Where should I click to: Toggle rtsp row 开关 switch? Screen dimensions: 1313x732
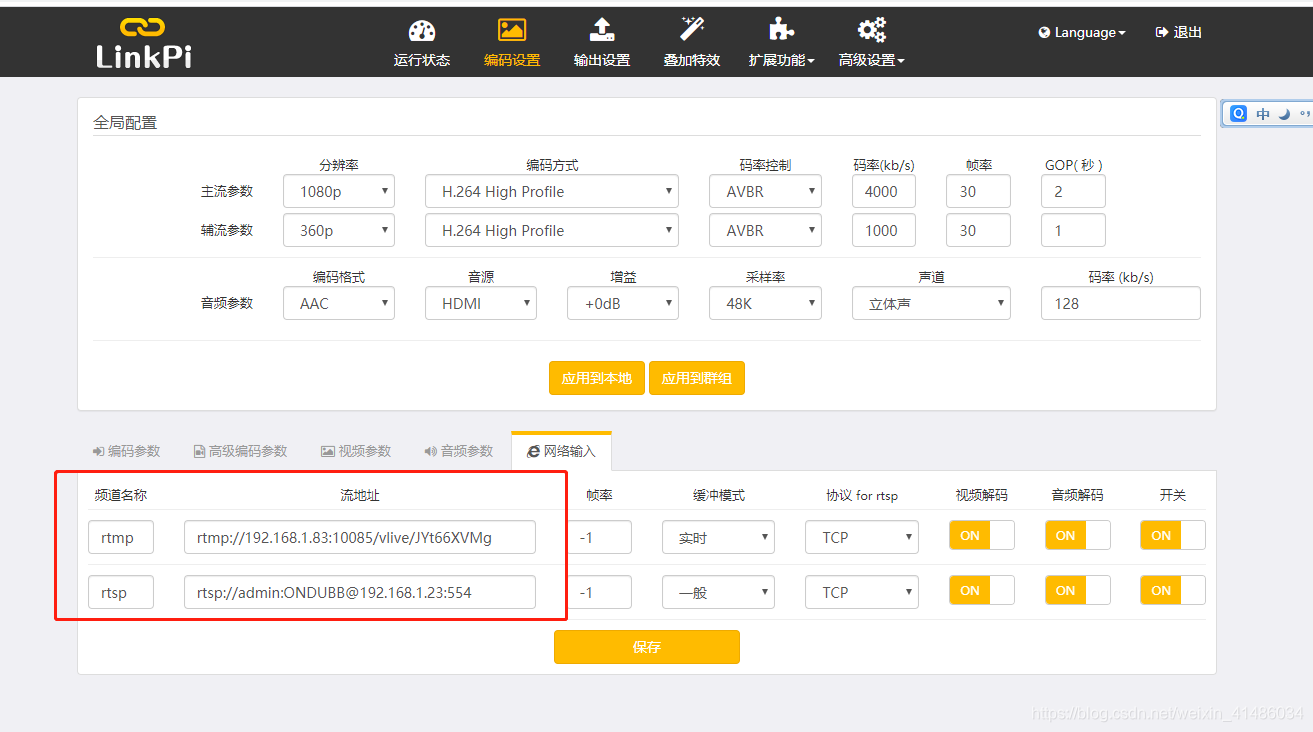[1172, 590]
